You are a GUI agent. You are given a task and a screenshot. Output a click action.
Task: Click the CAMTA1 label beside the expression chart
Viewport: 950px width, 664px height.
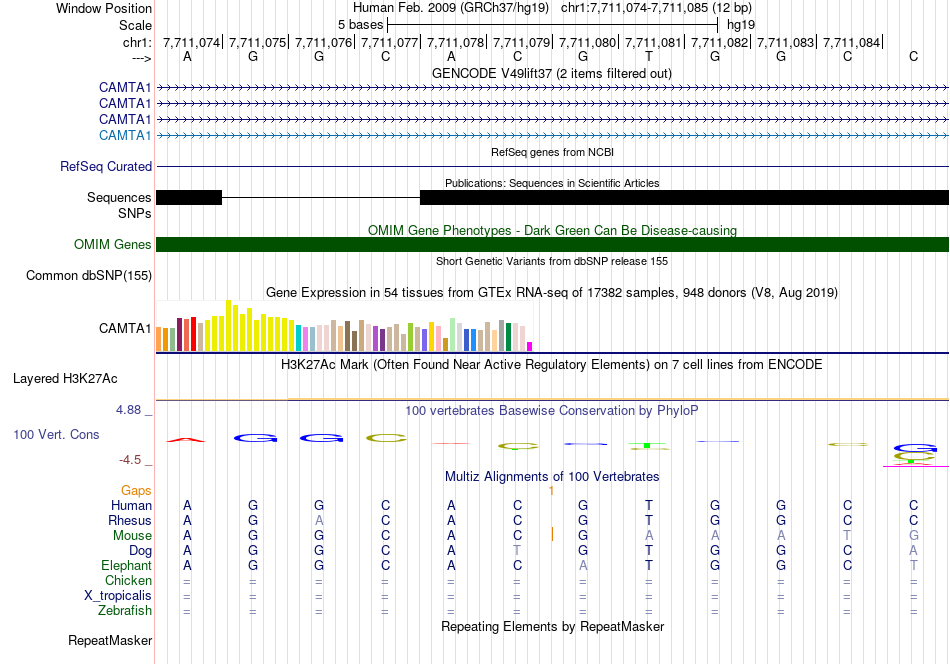pyautogui.click(x=125, y=328)
